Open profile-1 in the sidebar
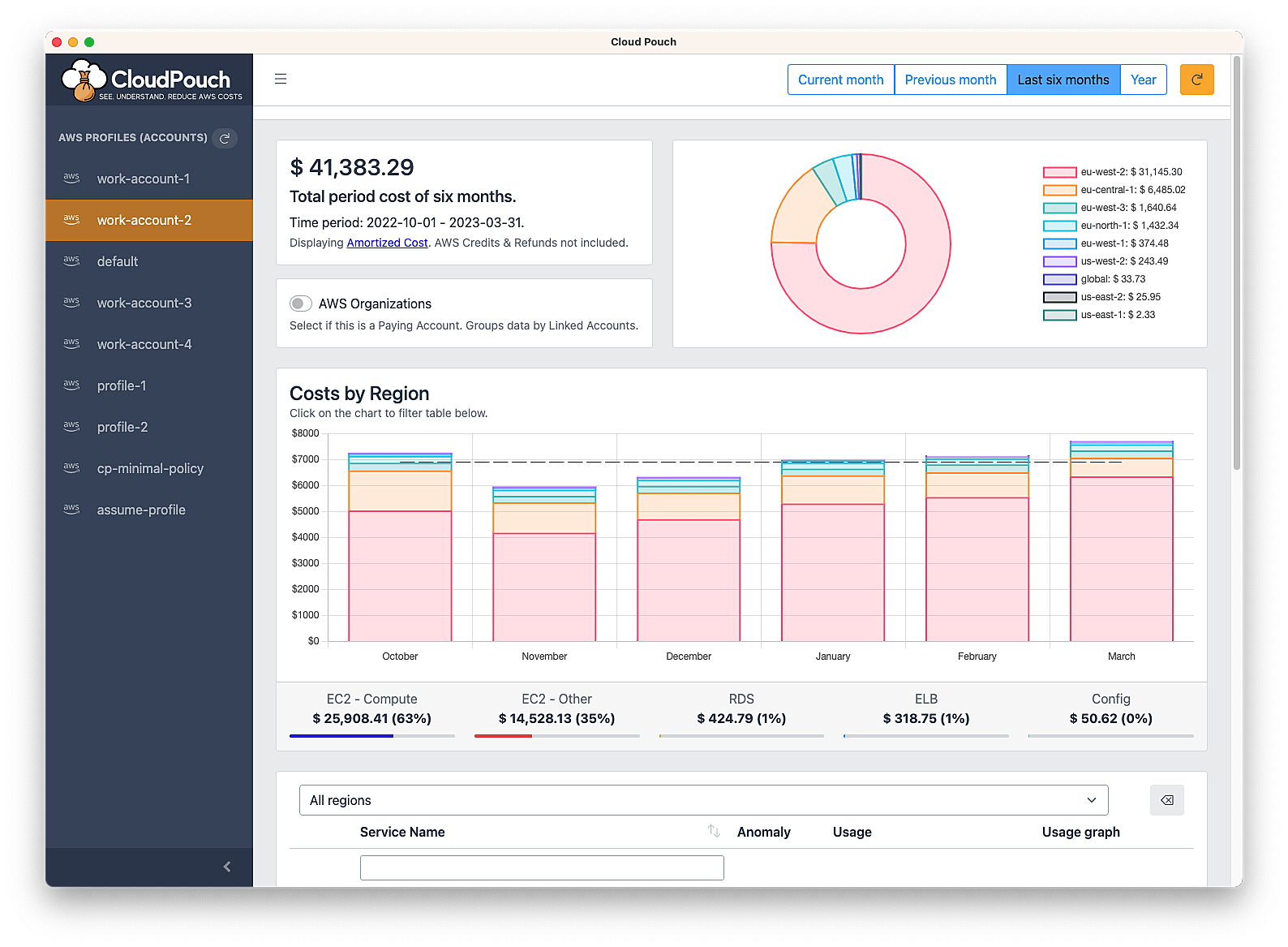This screenshot has width=1288, height=947. coord(149,385)
